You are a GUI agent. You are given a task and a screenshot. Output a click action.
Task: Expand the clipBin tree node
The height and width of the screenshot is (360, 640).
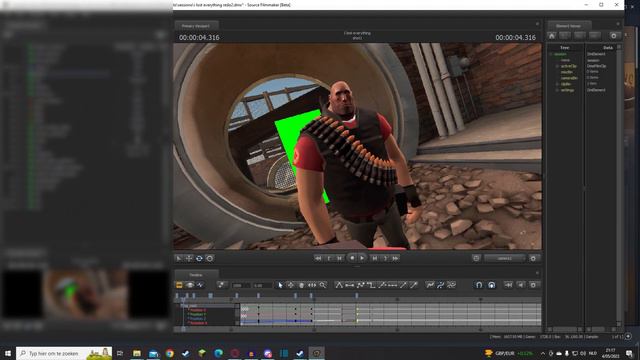pos(557,84)
